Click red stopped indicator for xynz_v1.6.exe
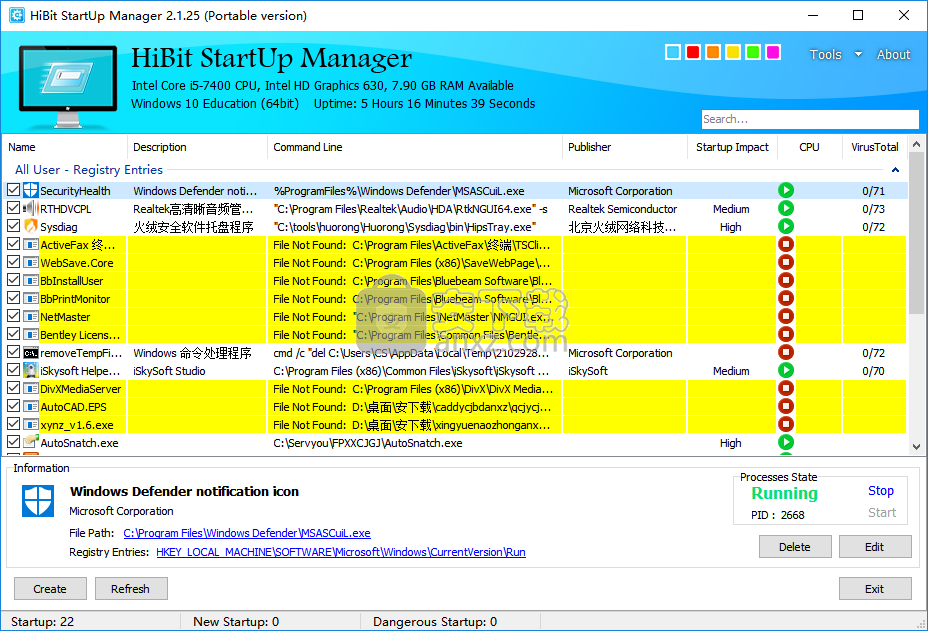Viewport: 928px width, 631px height. coord(786,424)
